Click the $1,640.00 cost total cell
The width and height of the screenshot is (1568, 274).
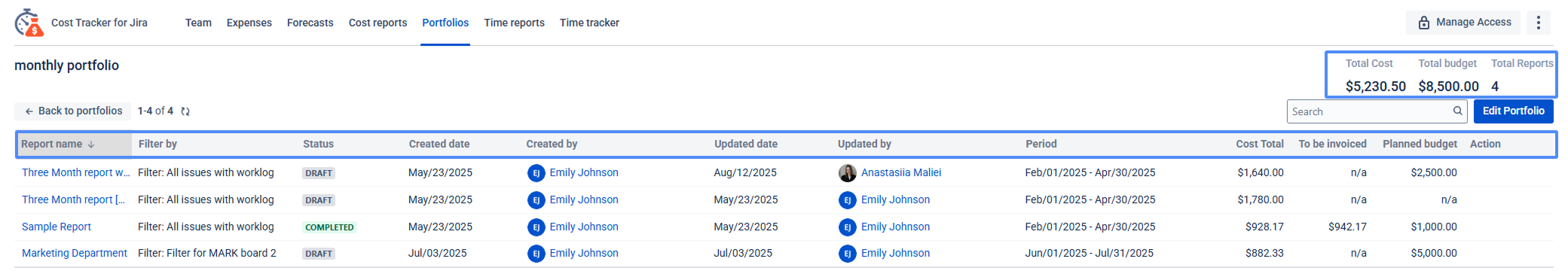pyautogui.click(x=1261, y=173)
